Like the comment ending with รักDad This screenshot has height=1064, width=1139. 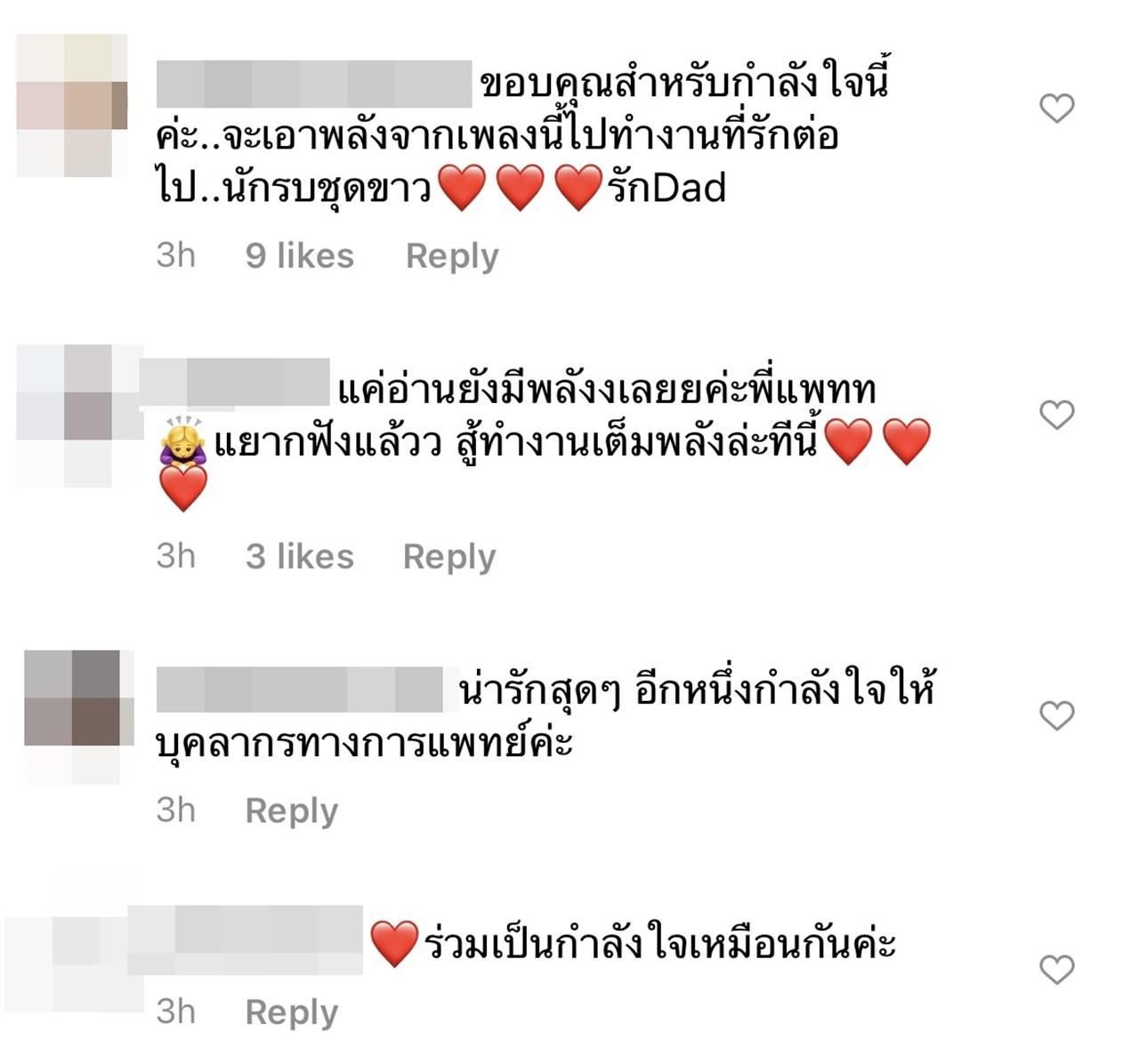coord(1057,109)
